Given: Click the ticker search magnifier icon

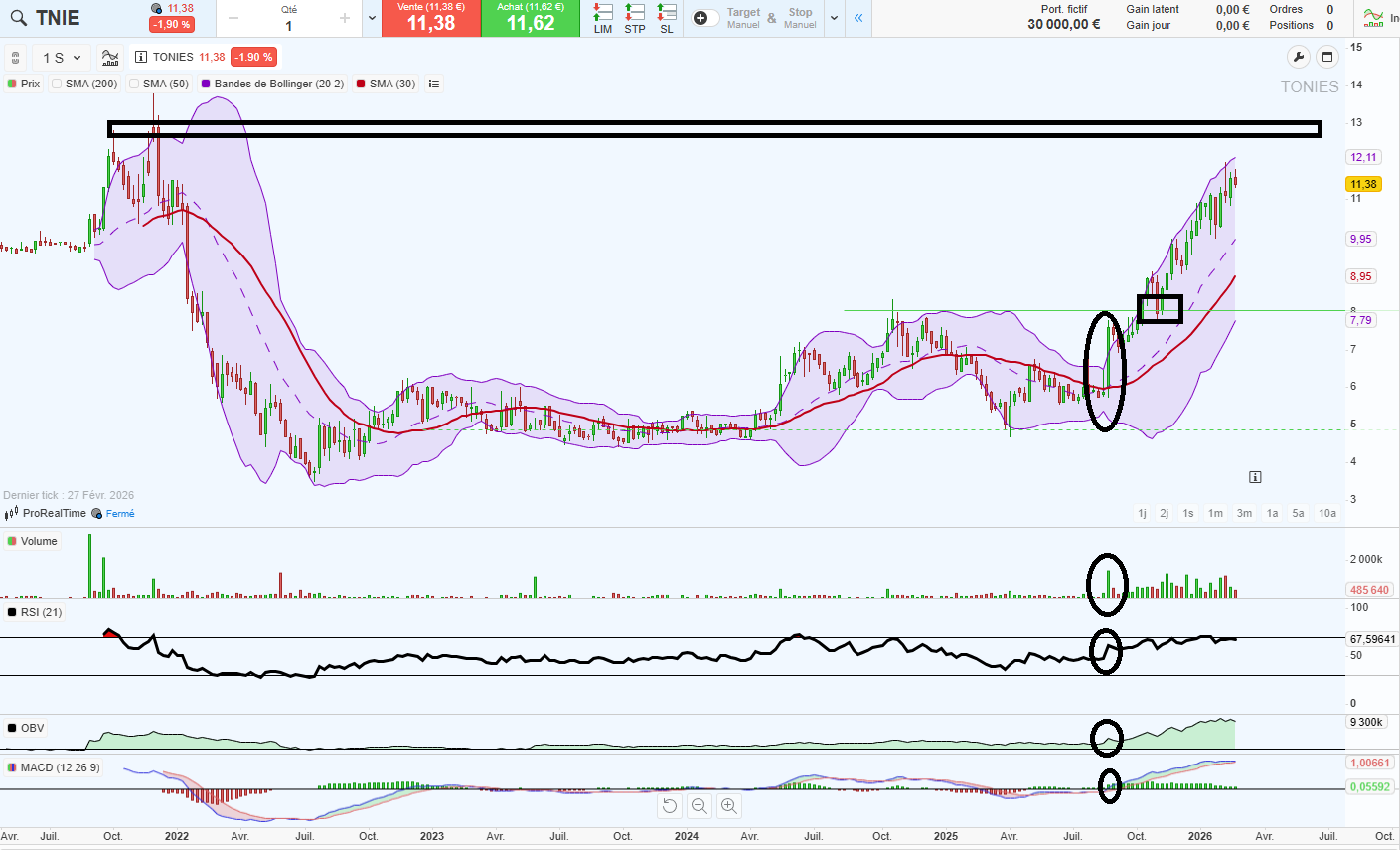Looking at the screenshot, I should tap(19, 18).
